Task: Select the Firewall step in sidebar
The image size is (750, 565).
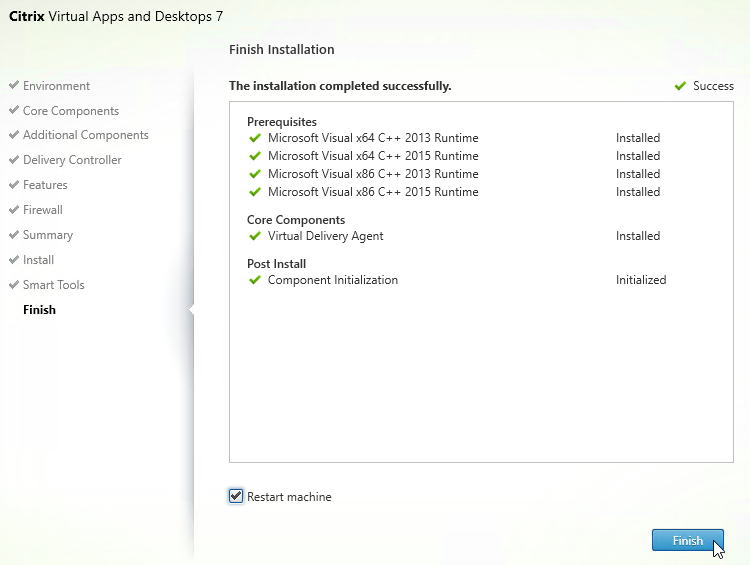Action: (x=43, y=210)
